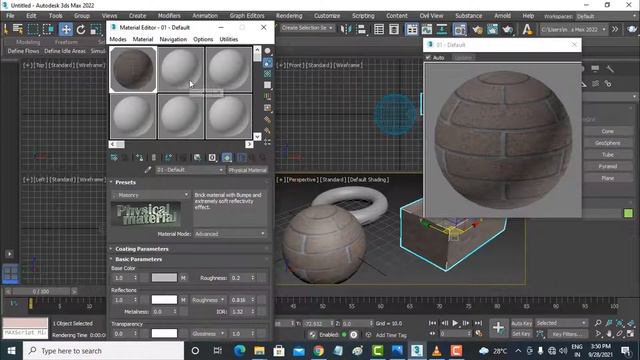Open the Masonry presets dropdown

click(150, 195)
